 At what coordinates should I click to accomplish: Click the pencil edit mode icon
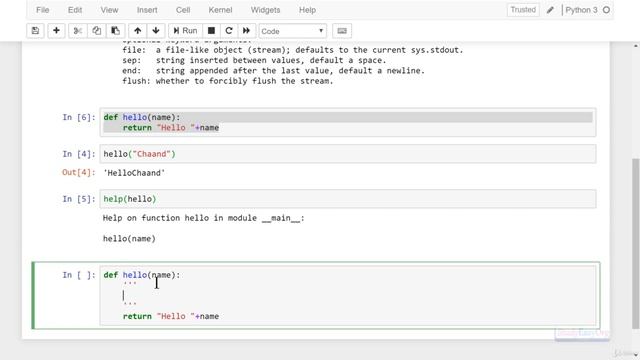tap(550, 10)
